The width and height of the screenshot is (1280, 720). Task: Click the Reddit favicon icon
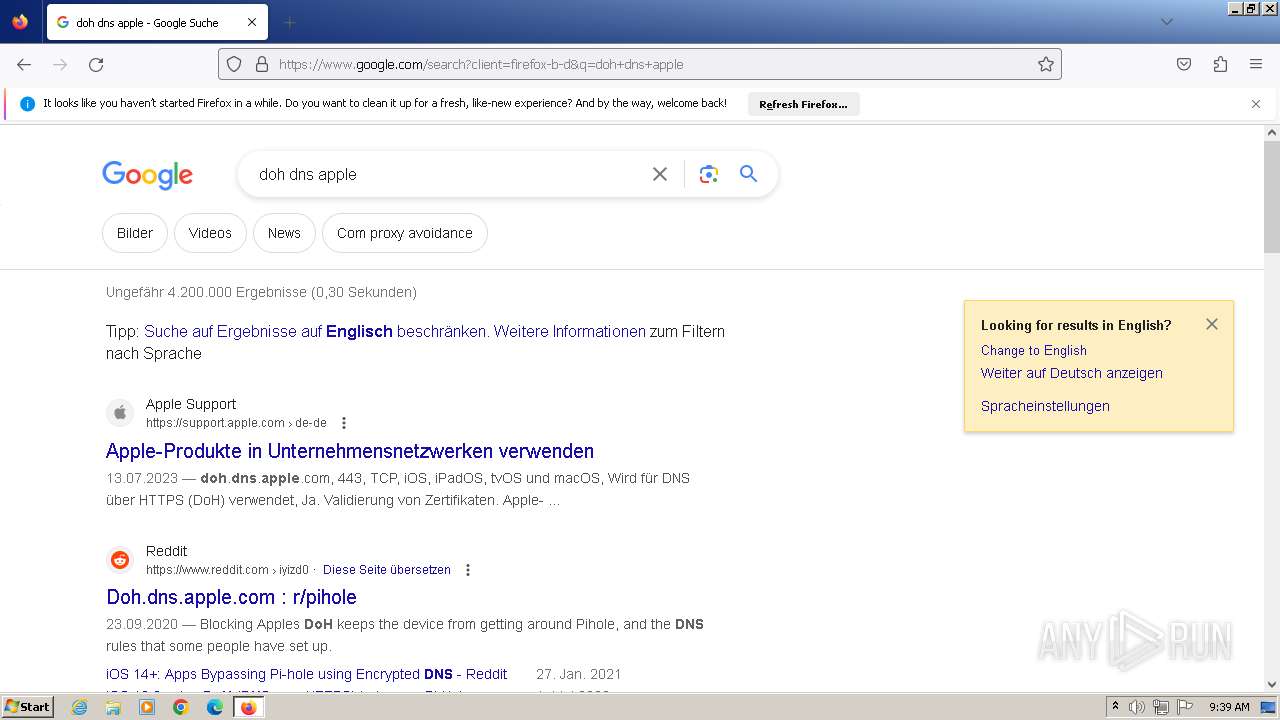tap(120, 560)
